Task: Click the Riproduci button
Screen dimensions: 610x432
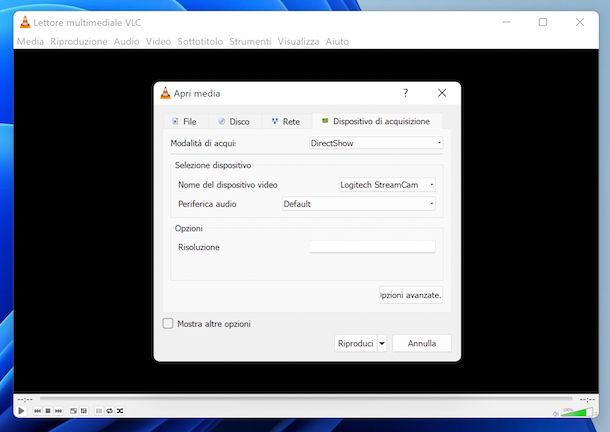Action: click(x=356, y=343)
